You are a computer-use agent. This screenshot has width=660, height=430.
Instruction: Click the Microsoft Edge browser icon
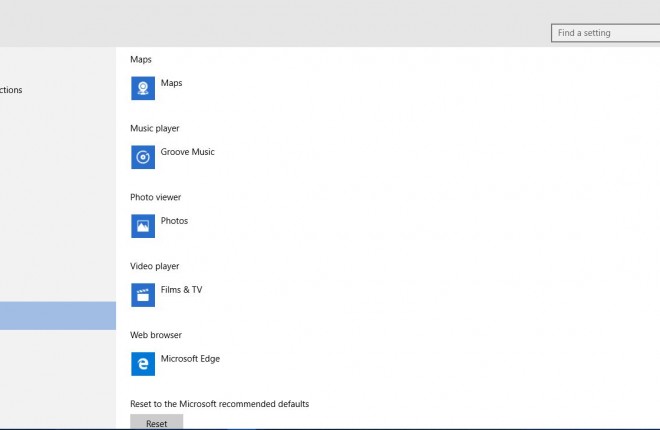tap(143, 364)
